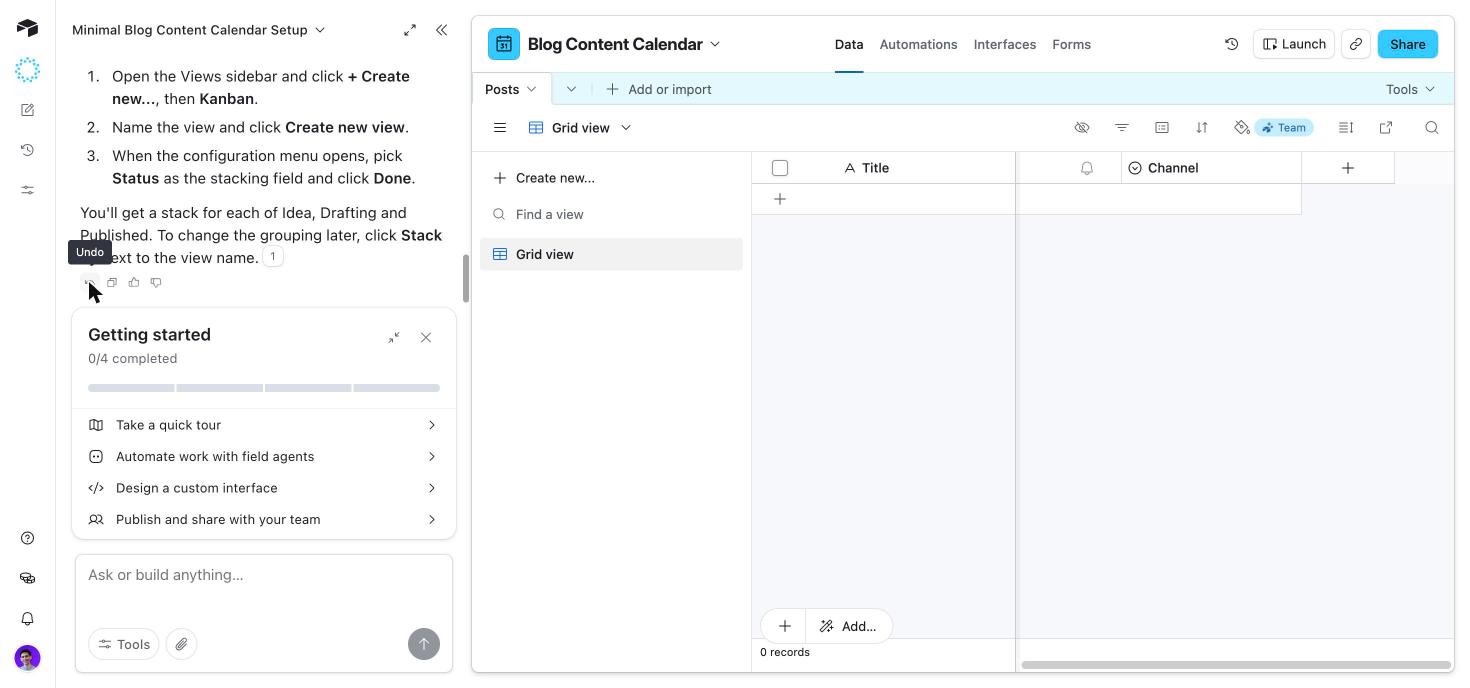This screenshot has width=1470, height=688.
Task: Expand Take a quick tour
Action: [264, 425]
